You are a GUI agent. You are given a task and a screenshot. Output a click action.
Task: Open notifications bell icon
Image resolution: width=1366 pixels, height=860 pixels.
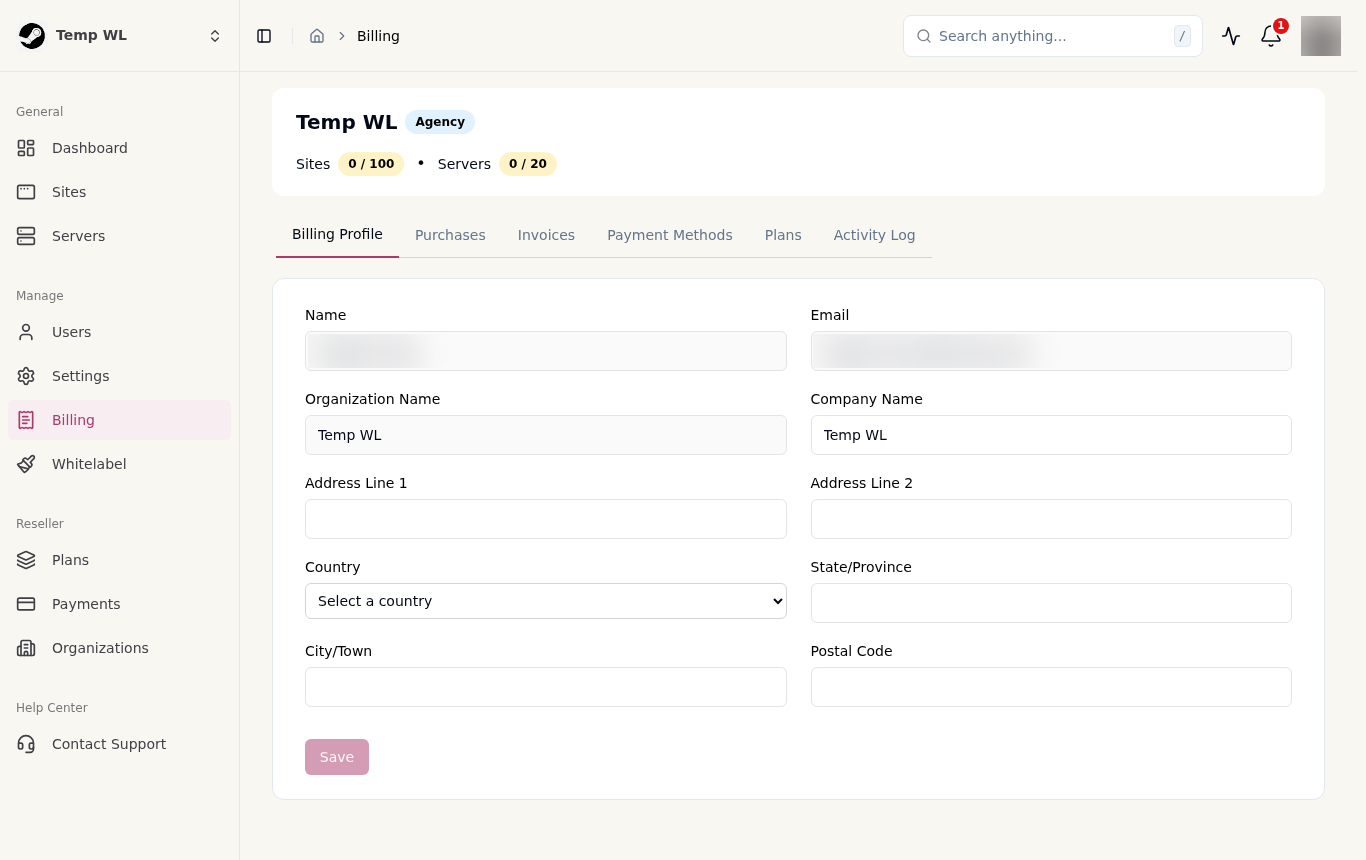click(x=1271, y=36)
